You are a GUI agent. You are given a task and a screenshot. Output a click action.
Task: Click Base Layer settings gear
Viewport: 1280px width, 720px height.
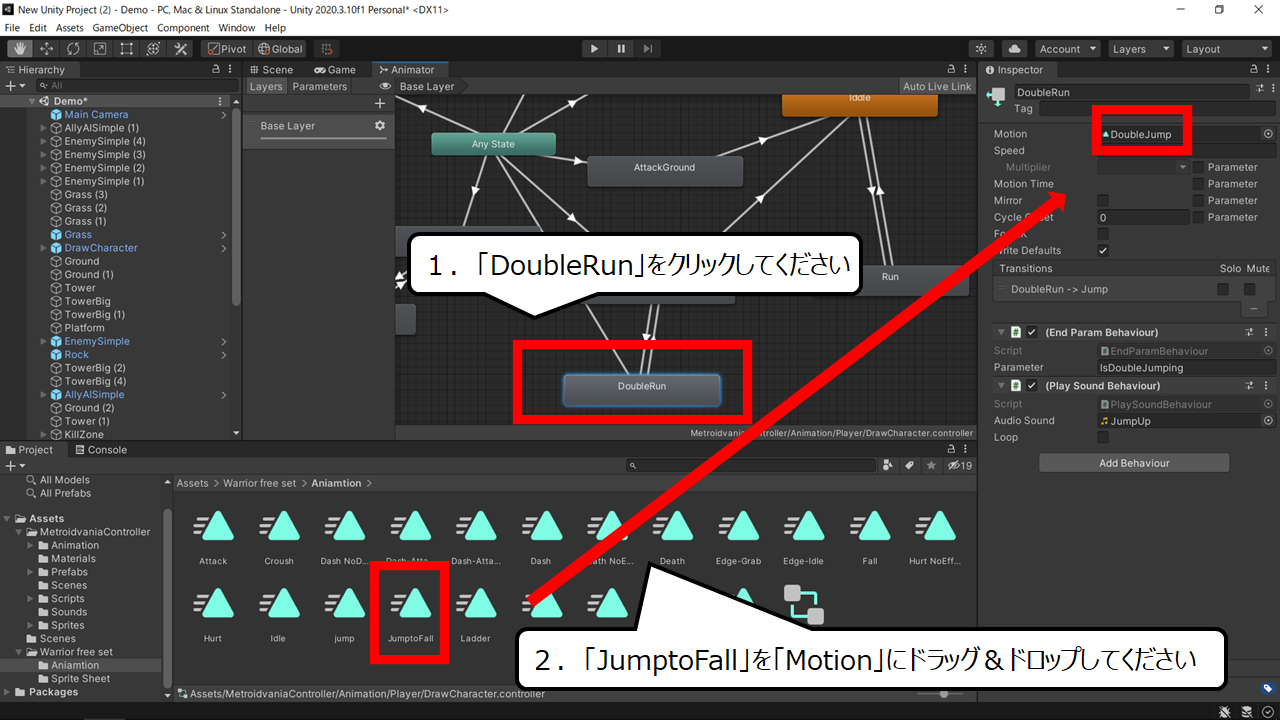[x=379, y=126]
